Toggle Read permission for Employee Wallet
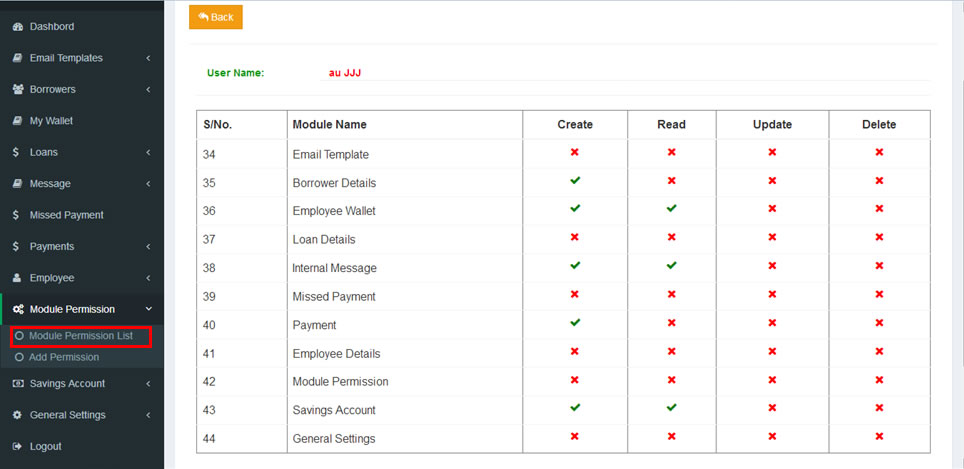Viewport: 964px width, 469px height. 671,209
